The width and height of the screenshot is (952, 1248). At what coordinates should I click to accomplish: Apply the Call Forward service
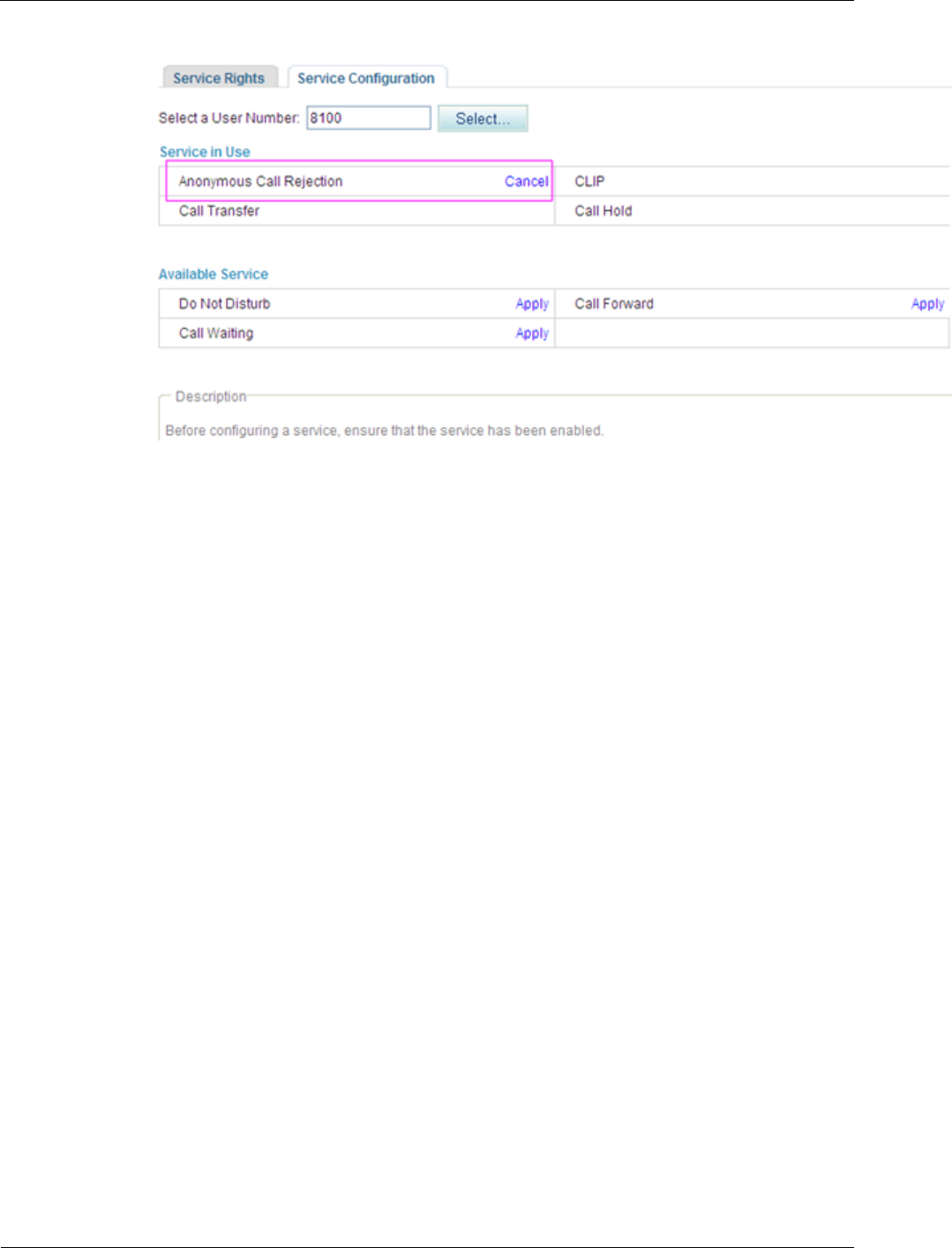click(x=928, y=304)
